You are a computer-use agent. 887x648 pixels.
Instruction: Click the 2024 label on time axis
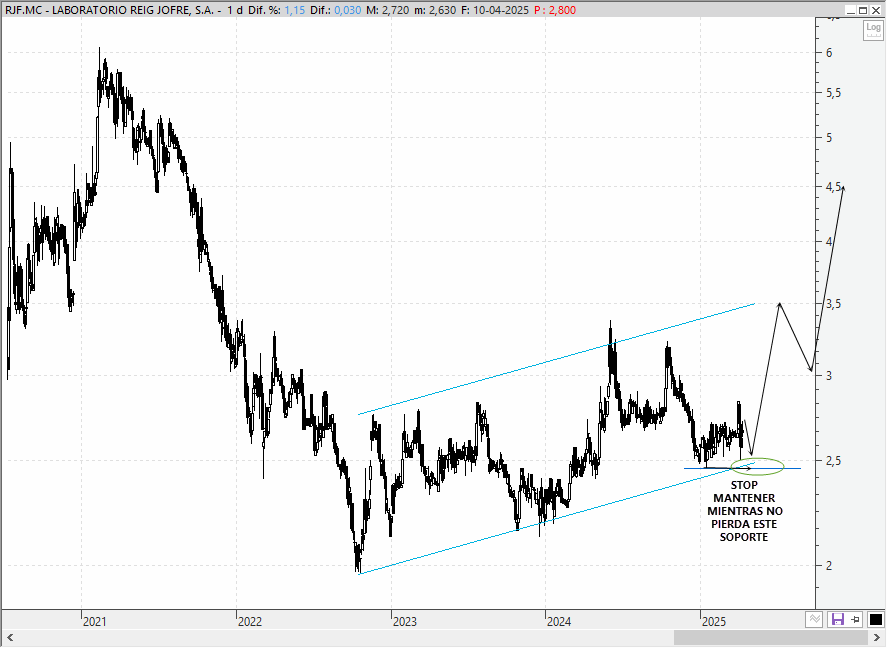pos(559,622)
